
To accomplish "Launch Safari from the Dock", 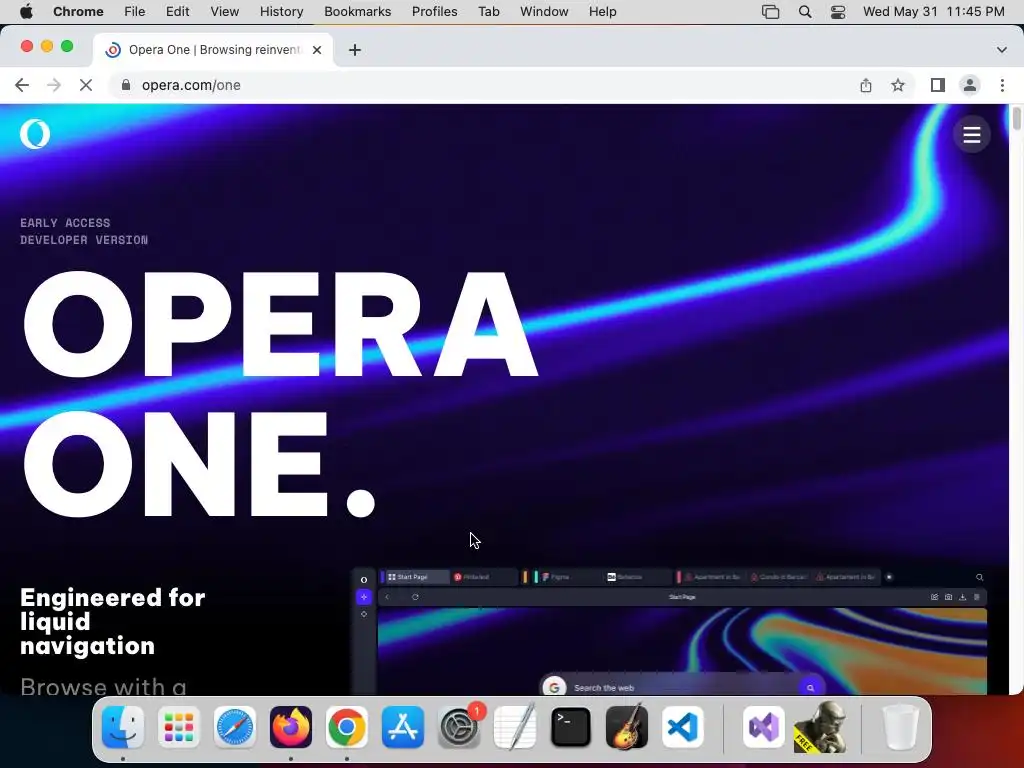I will click(x=234, y=727).
